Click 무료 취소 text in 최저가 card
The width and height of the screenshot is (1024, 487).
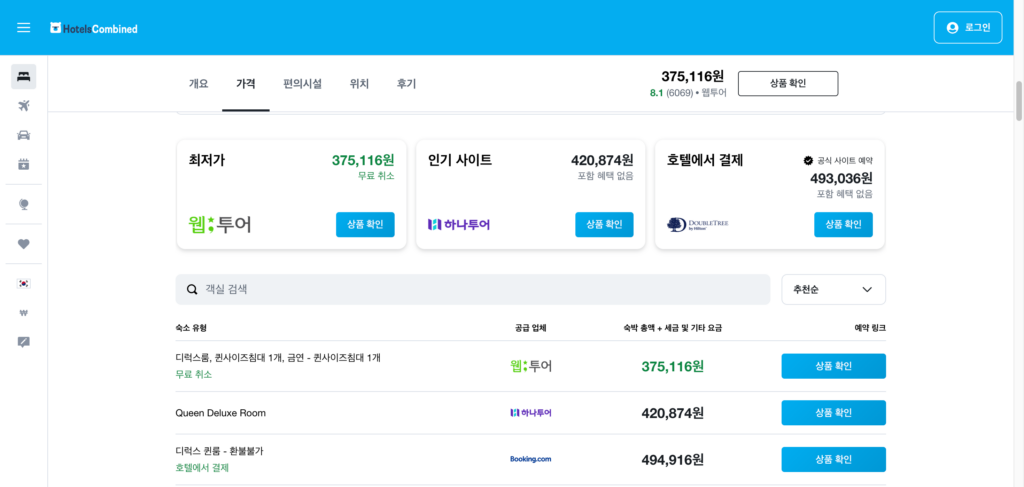(x=376, y=176)
